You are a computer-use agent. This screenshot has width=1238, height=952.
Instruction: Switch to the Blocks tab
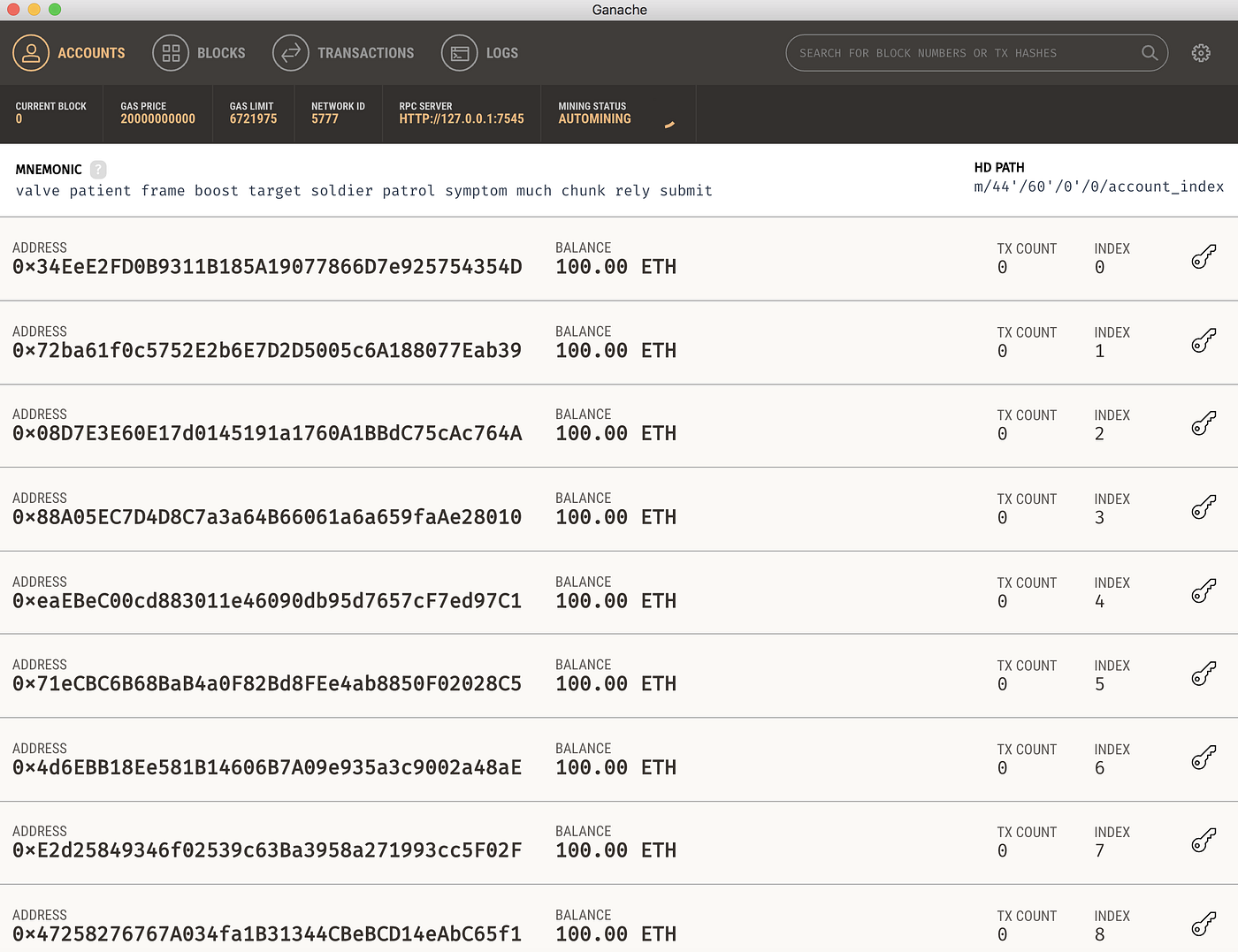tap(199, 53)
